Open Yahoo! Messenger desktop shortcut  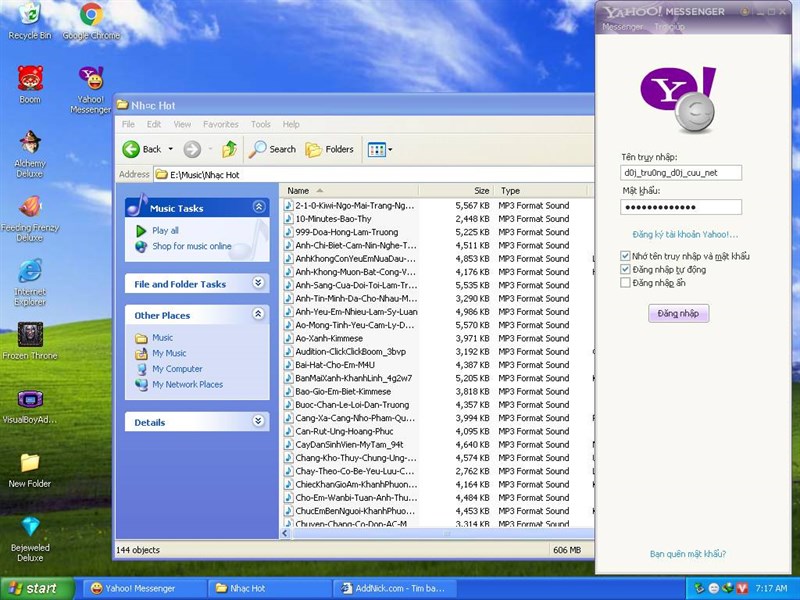(x=91, y=90)
